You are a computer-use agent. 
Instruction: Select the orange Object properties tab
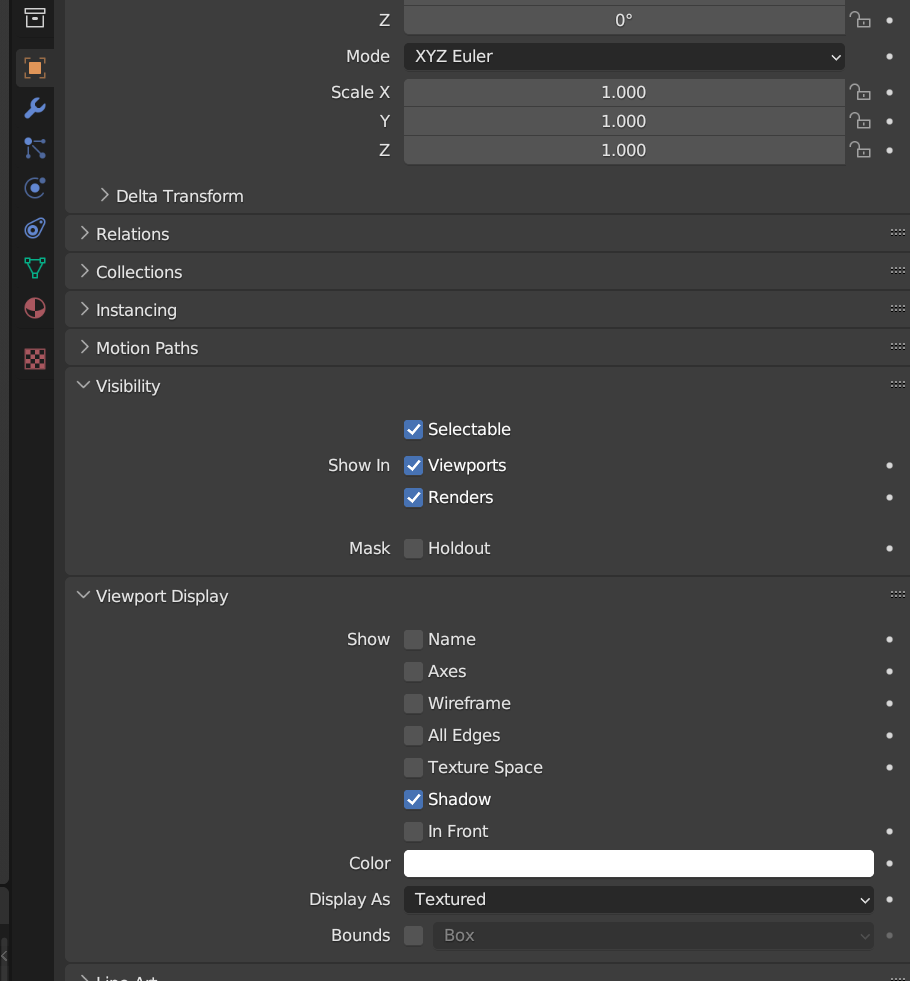click(34, 68)
